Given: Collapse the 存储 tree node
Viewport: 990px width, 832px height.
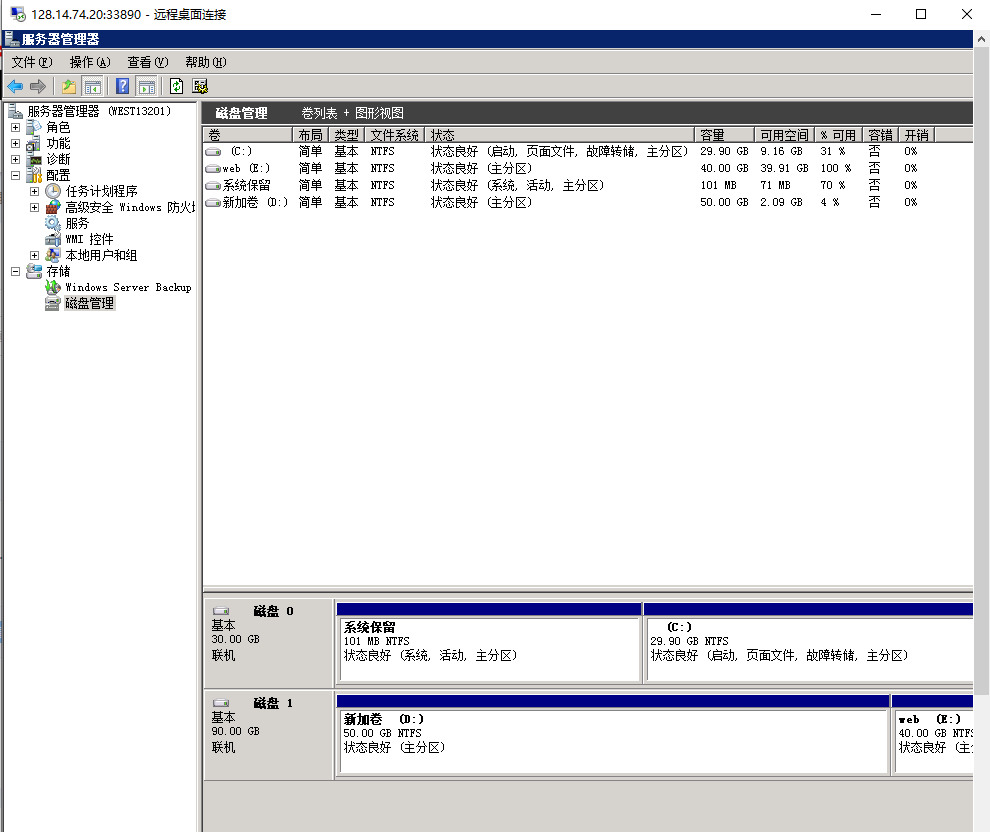Looking at the screenshot, I should [15, 271].
